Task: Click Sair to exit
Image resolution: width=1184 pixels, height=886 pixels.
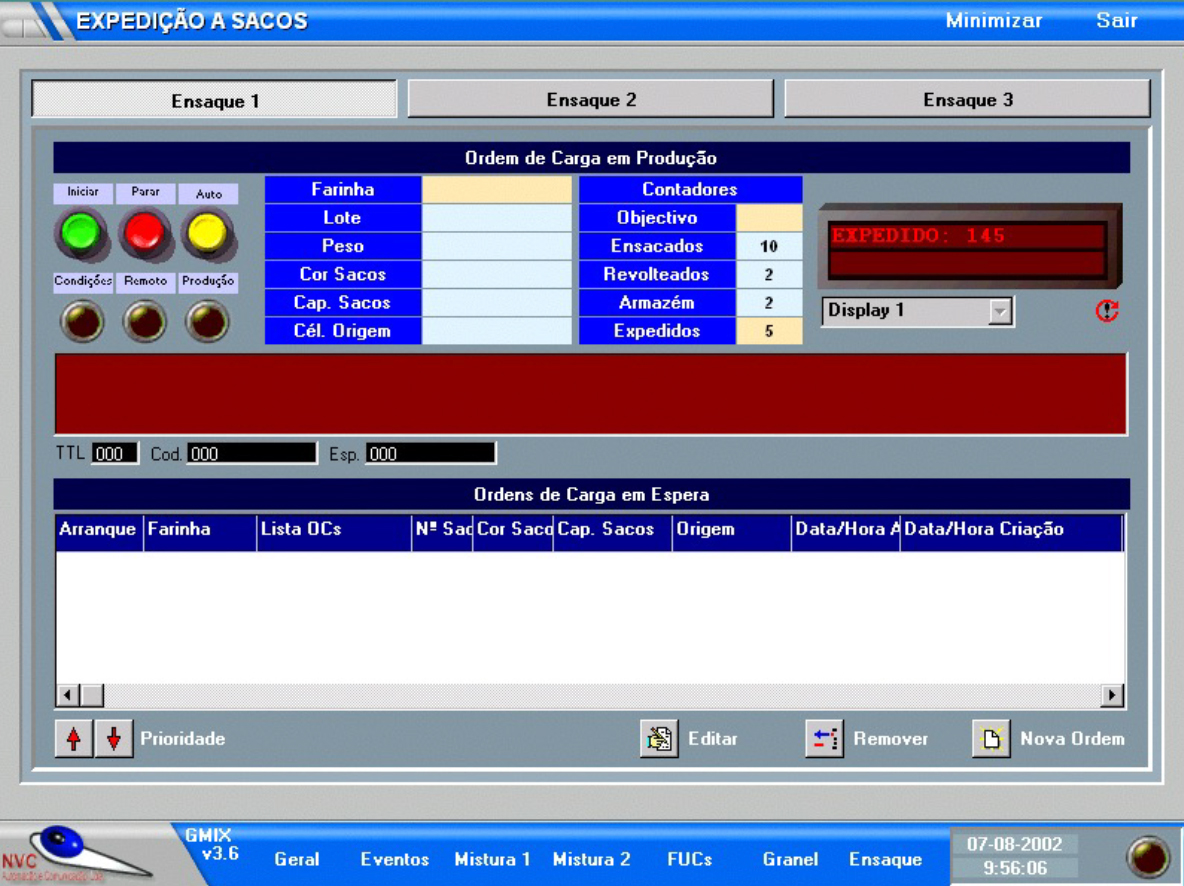Action: [x=1116, y=21]
